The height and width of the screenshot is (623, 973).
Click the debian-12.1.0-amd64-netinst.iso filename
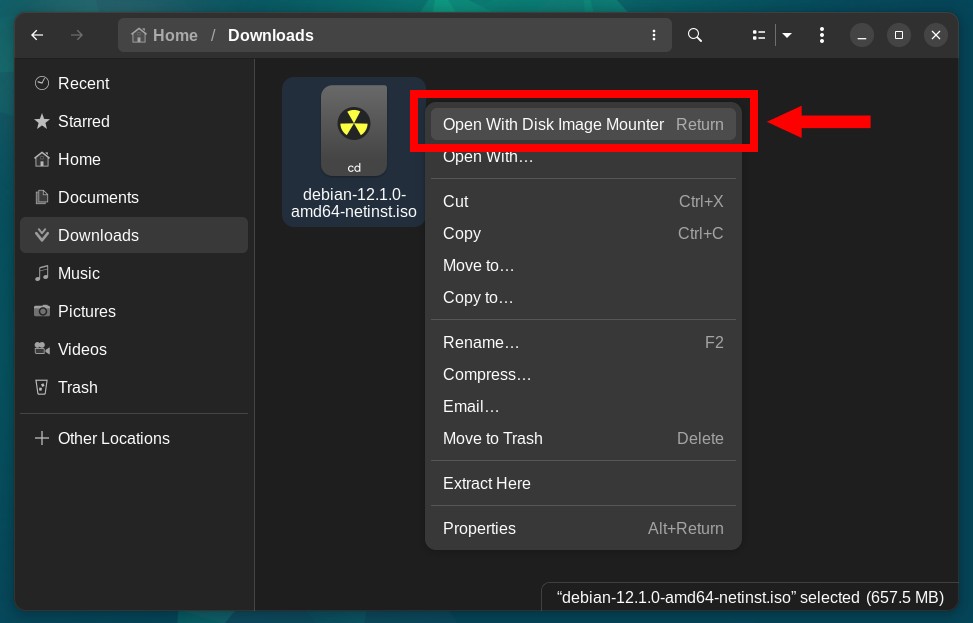pos(354,203)
